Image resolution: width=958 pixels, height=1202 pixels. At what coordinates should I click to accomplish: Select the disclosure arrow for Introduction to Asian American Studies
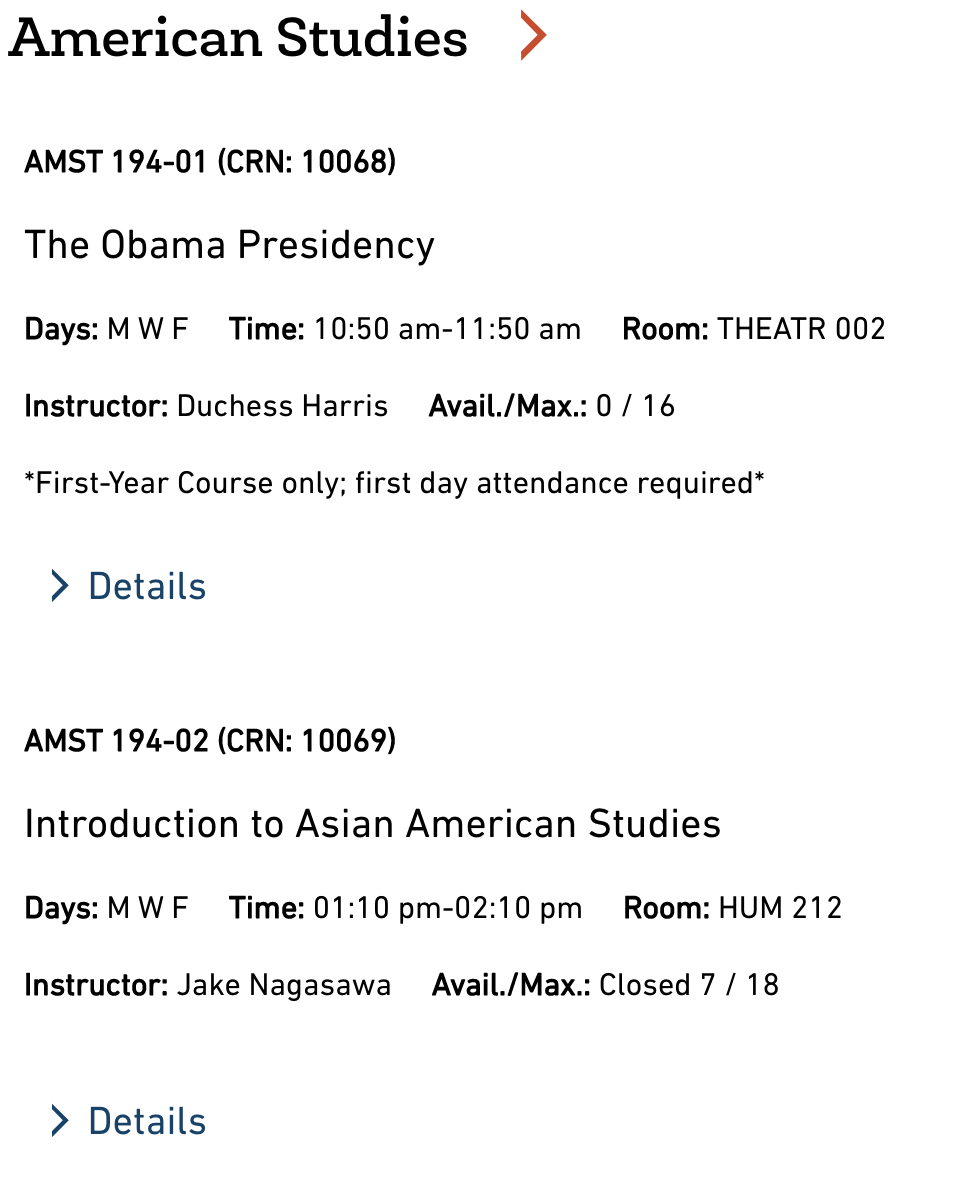58,1121
